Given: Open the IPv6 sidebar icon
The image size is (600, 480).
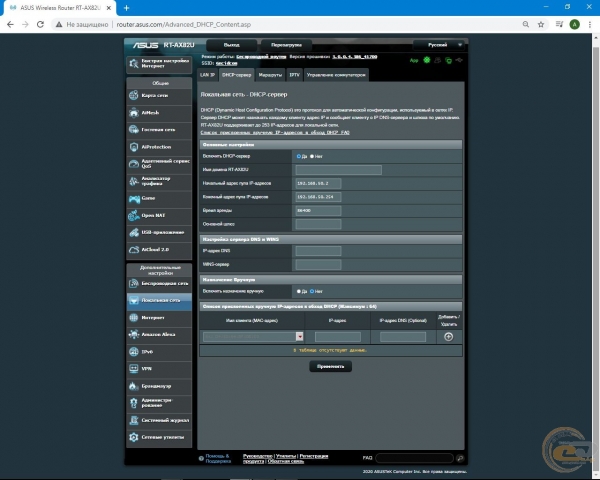Looking at the screenshot, I should (x=134, y=352).
